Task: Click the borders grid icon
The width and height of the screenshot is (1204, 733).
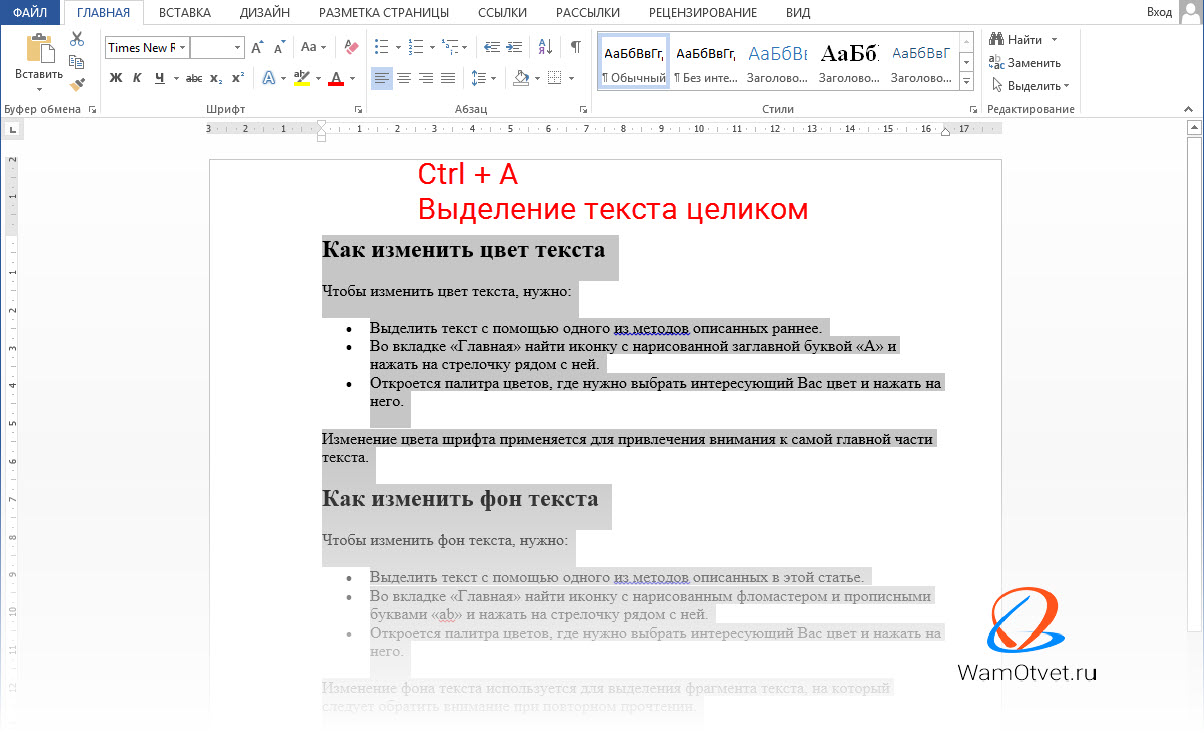Action: [555, 78]
